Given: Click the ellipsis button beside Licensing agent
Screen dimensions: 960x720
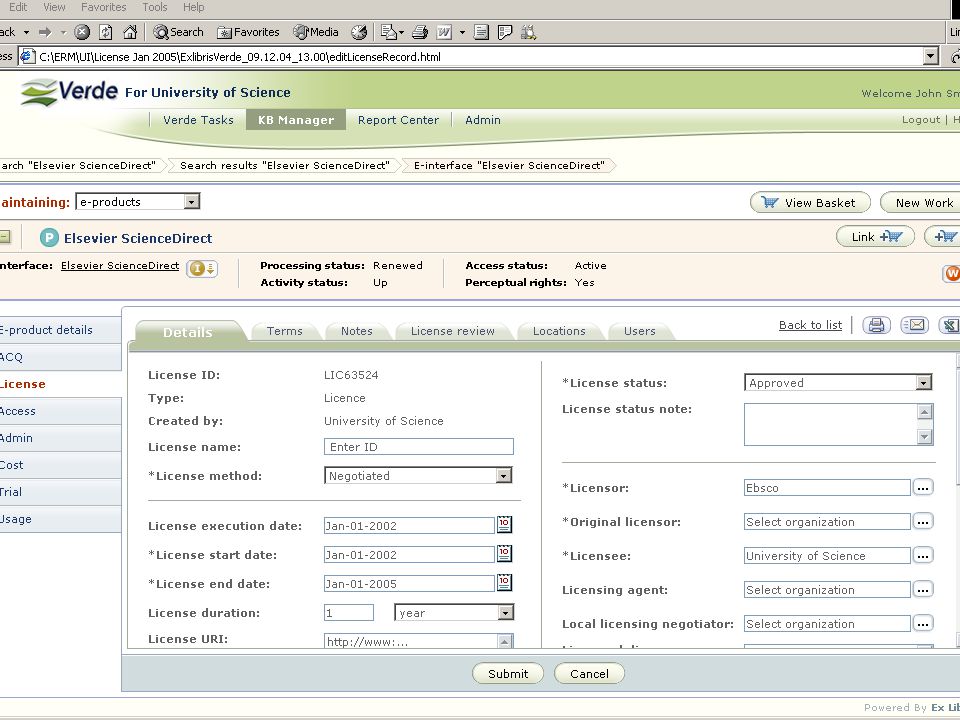Looking at the screenshot, I should point(923,590).
